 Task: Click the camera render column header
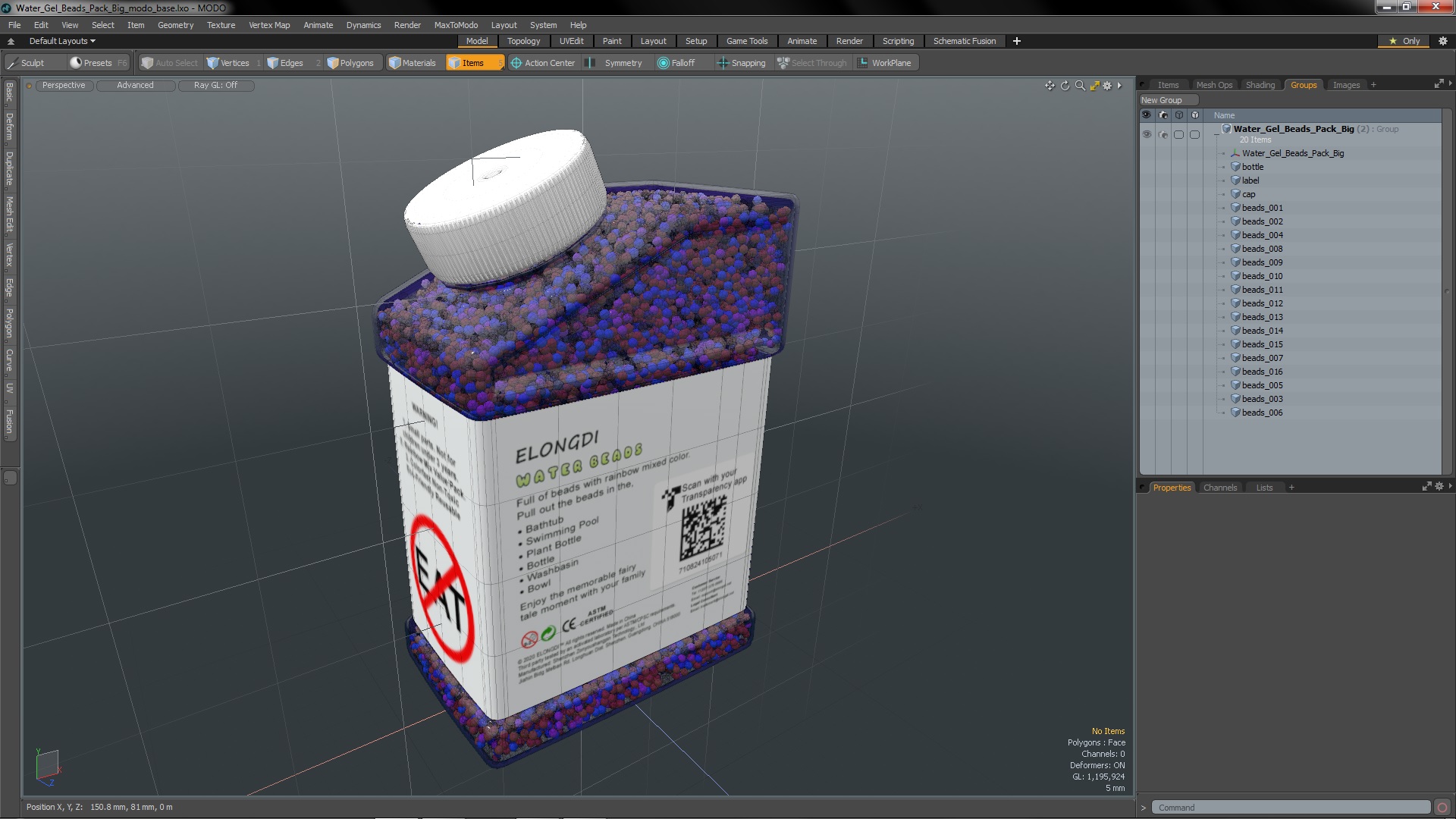pos(1163,115)
